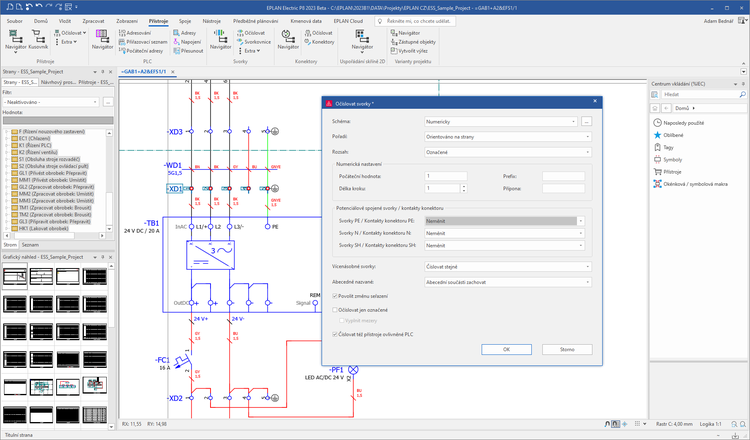
Task: Select Symboly in the insert center
Action: [x=674, y=158]
